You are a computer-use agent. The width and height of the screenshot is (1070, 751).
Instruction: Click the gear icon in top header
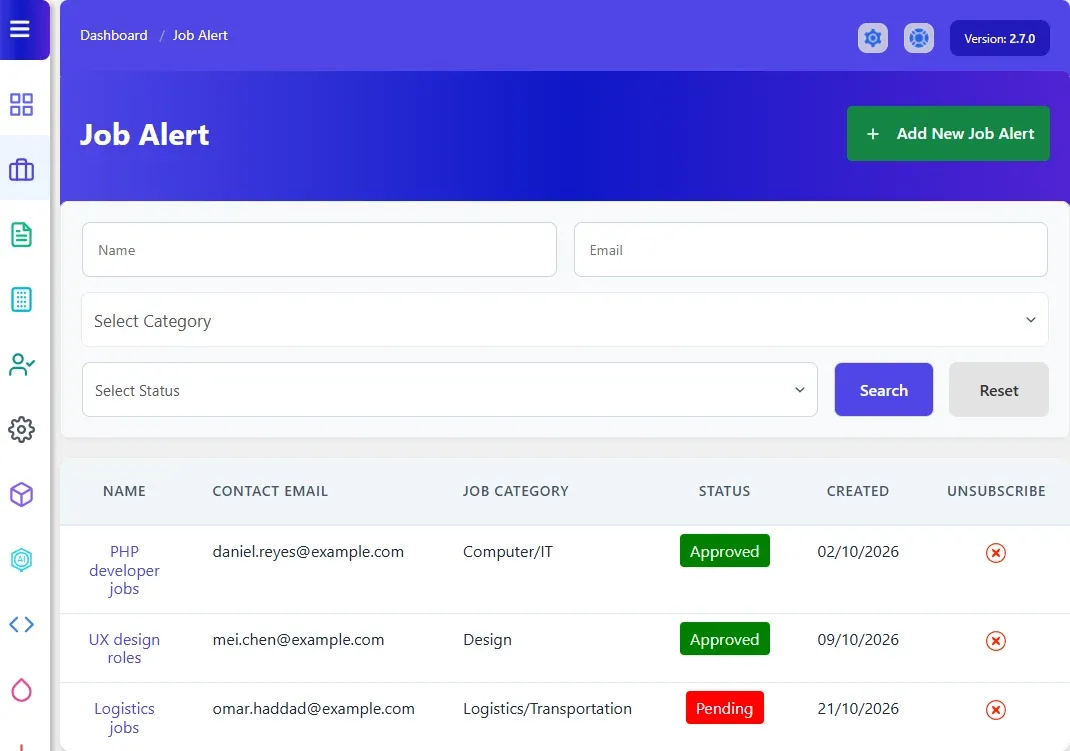(873, 38)
